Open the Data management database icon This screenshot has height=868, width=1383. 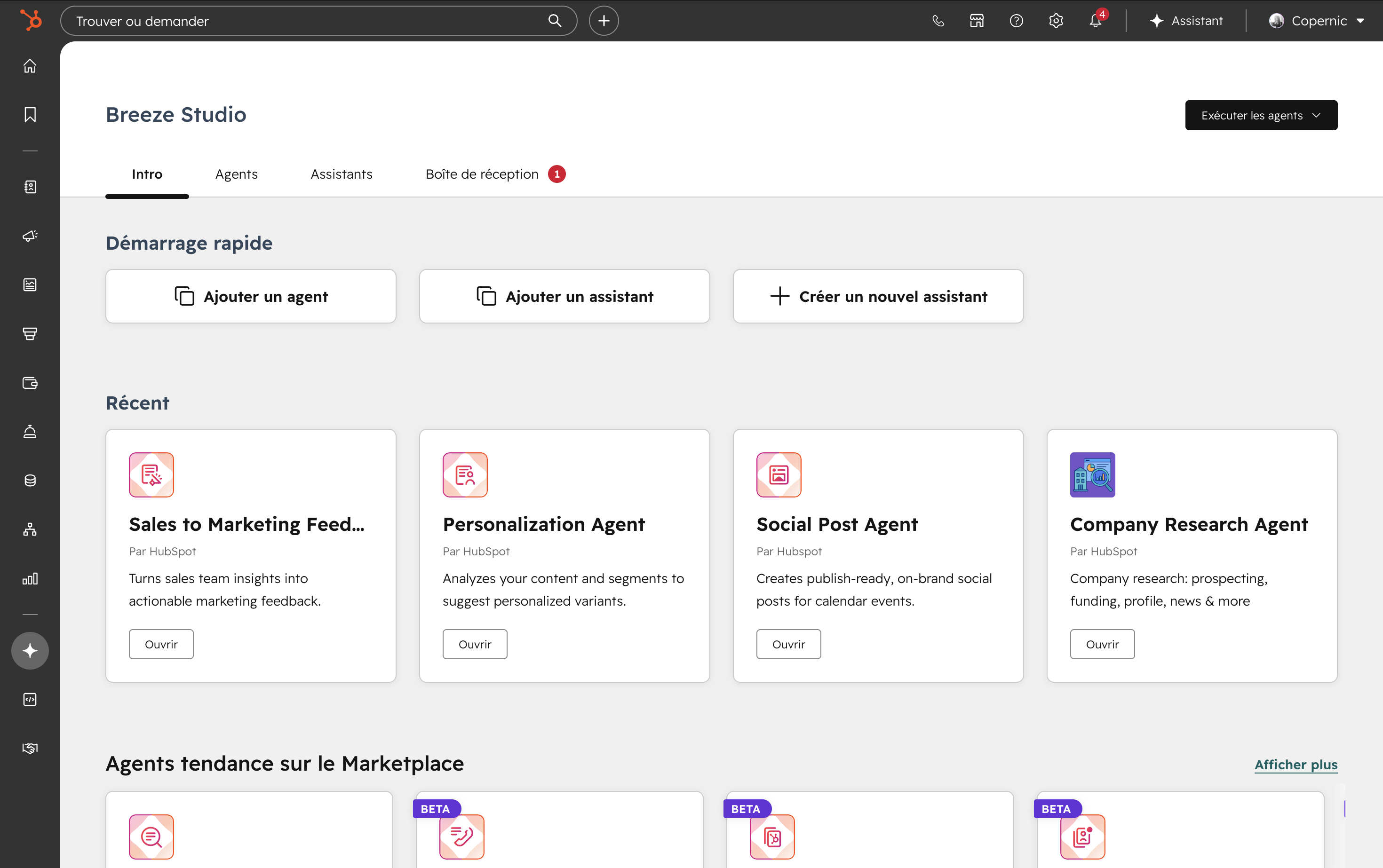click(x=30, y=481)
